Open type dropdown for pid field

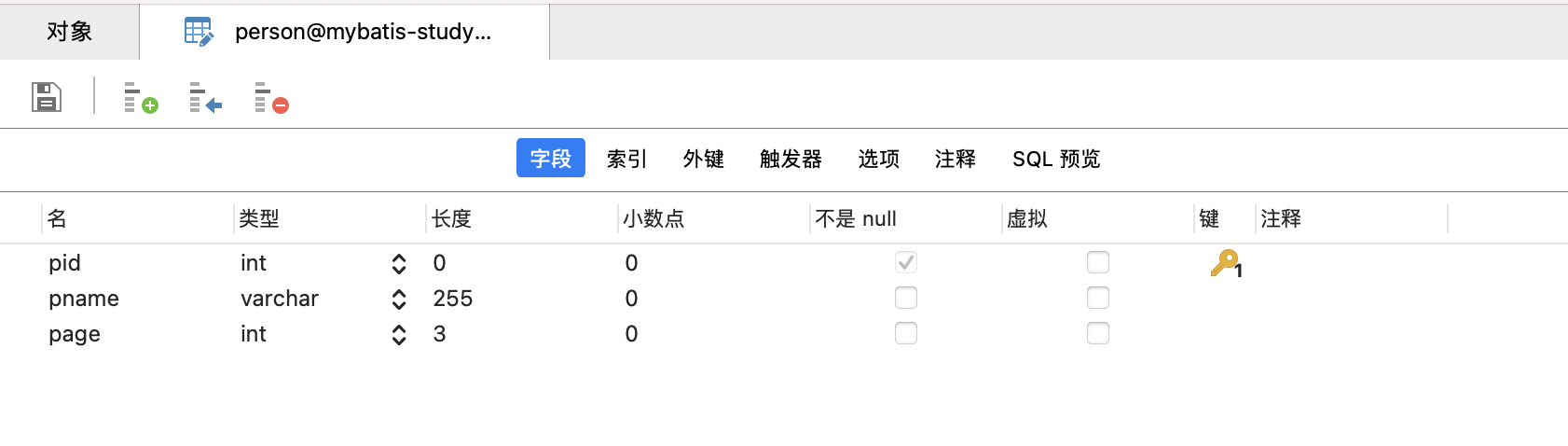(x=399, y=264)
